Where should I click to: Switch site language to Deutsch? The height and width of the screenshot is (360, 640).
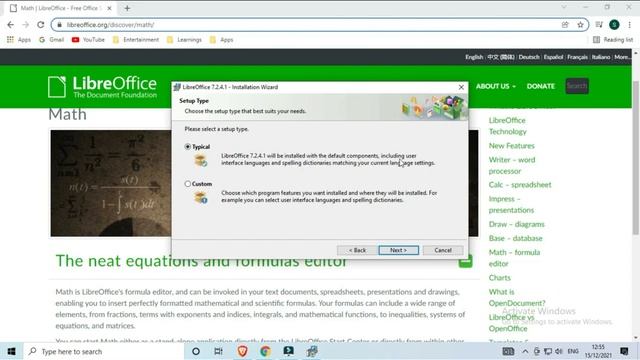[529, 57]
